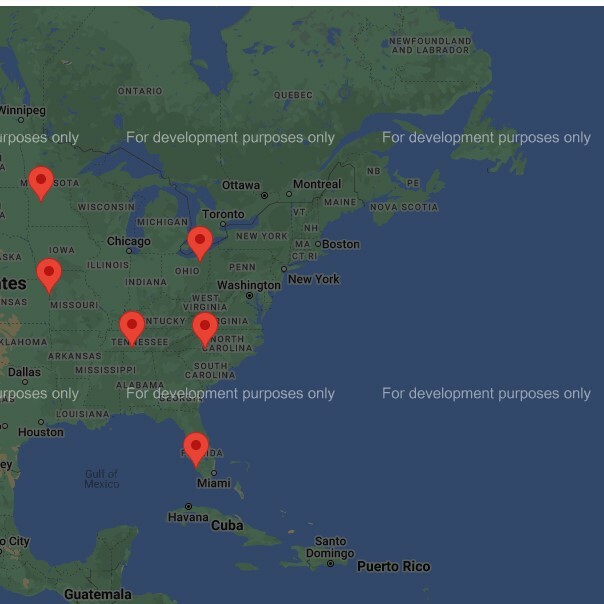Click the red pin on Tennessee
The height and width of the screenshot is (604, 604).
132,329
